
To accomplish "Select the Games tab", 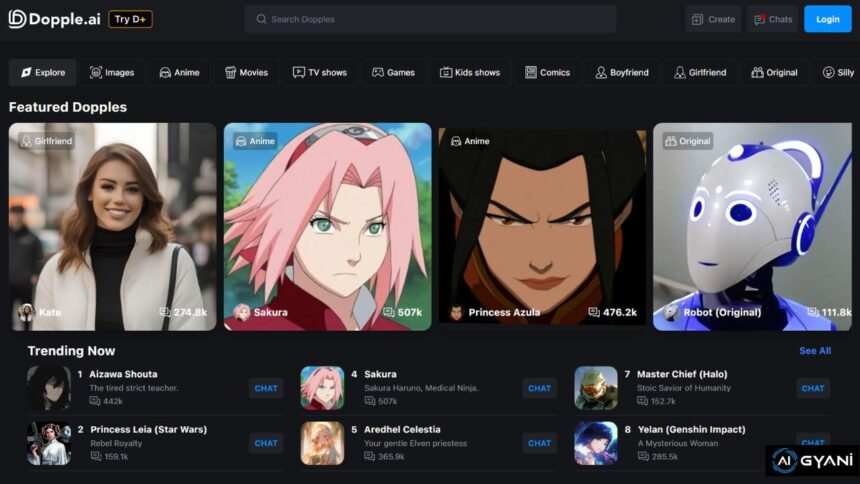I will (393, 72).
